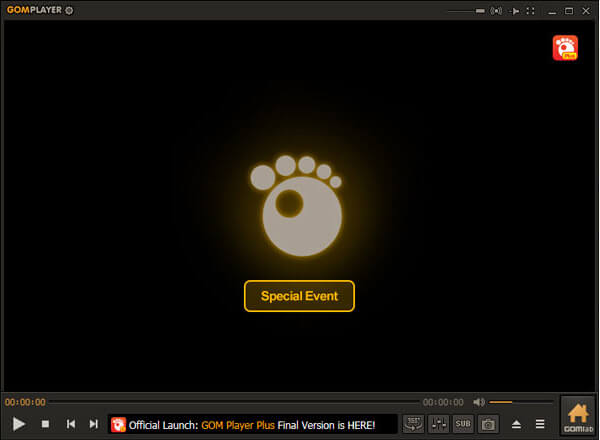Open the Special Event button
The width and height of the screenshot is (600, 440).
point(299,296)
